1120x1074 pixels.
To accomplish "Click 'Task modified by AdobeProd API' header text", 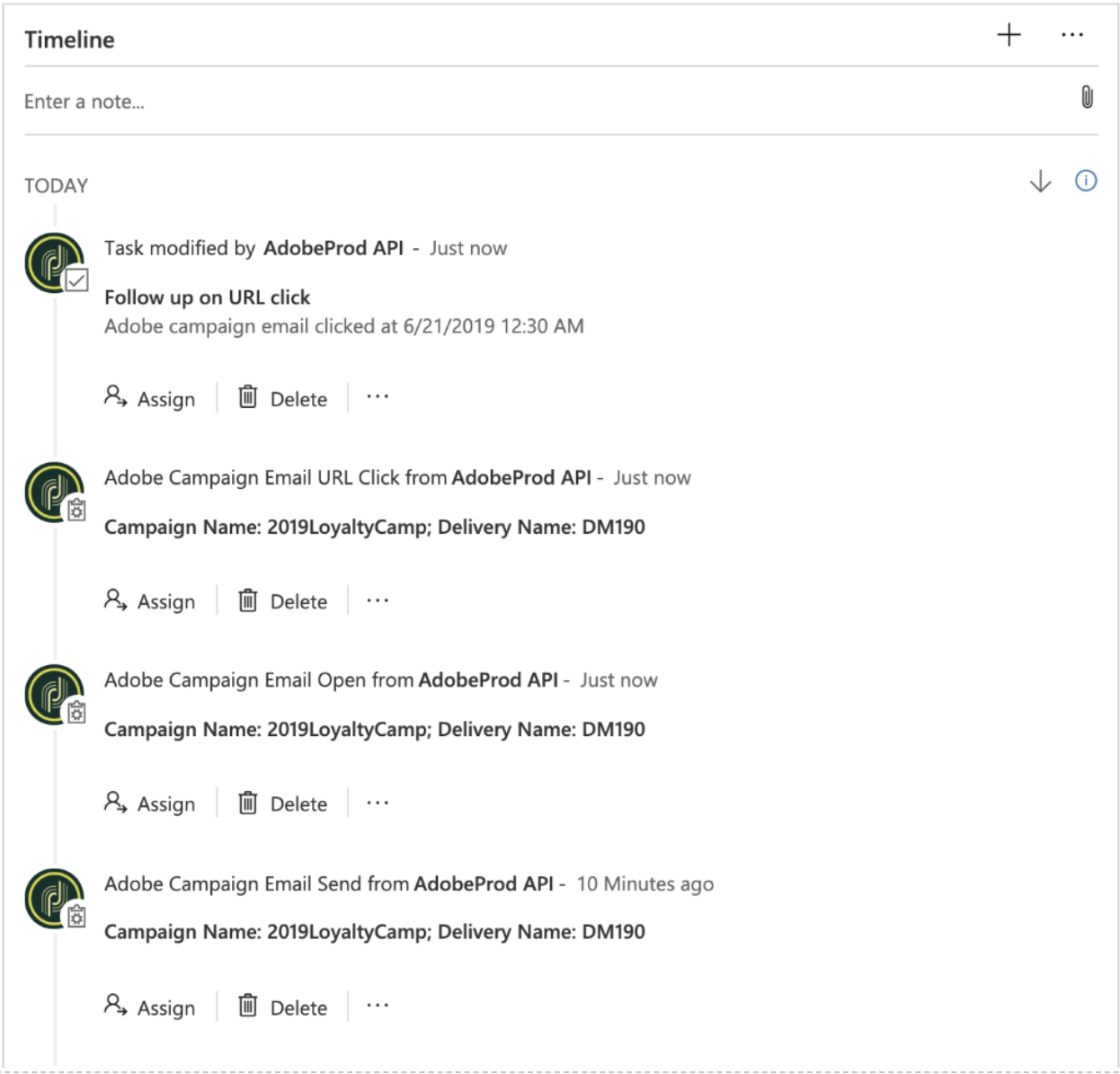I will [x=253, y=248].
